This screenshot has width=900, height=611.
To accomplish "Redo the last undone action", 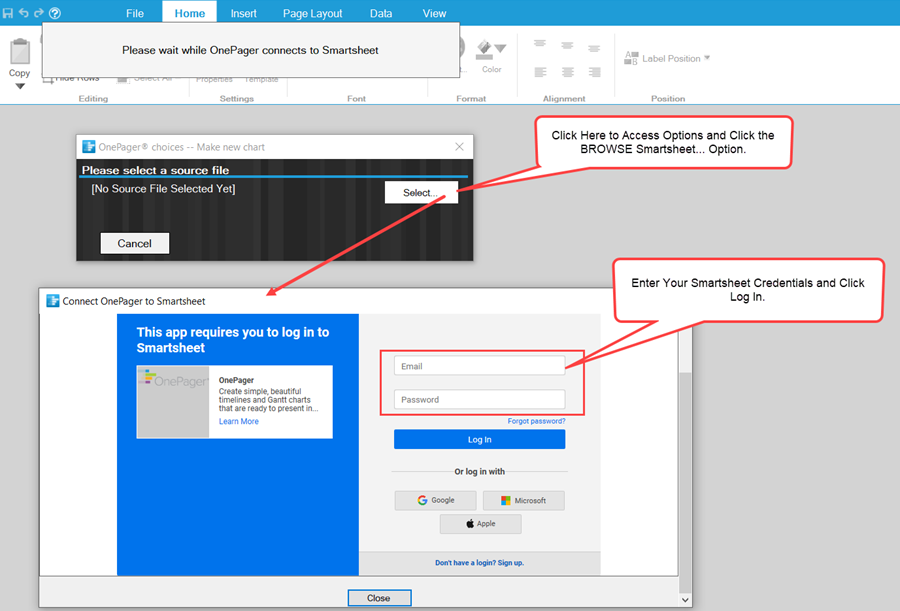I will [38, 13].
